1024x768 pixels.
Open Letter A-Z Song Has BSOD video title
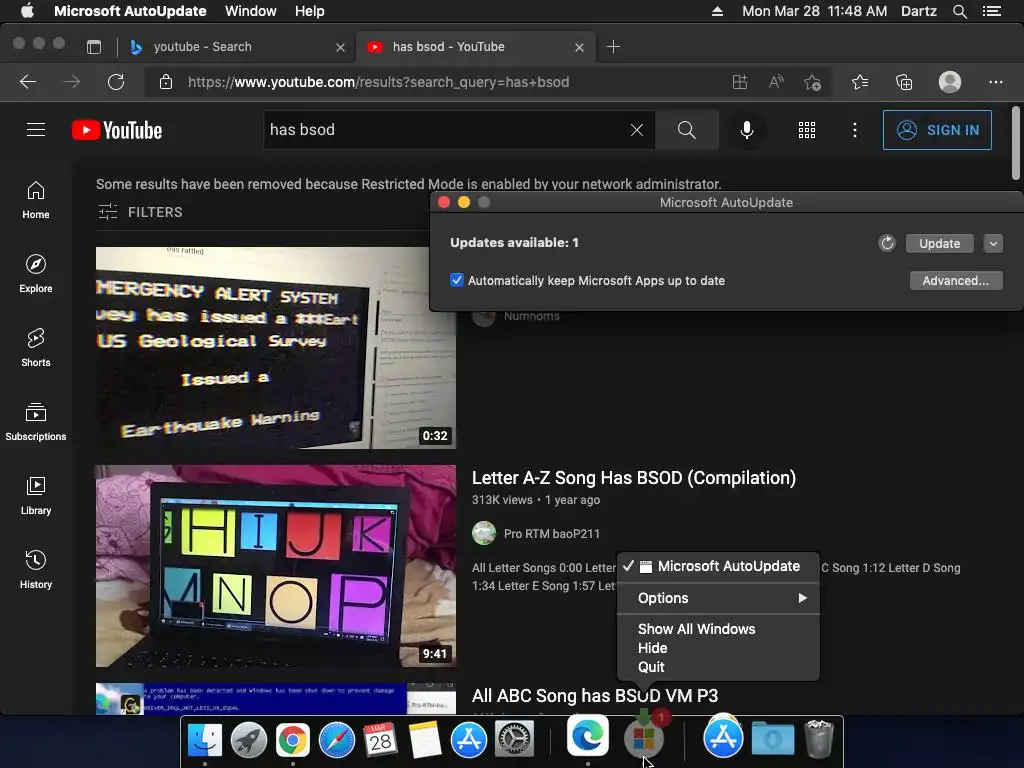(x=634, y=477)
